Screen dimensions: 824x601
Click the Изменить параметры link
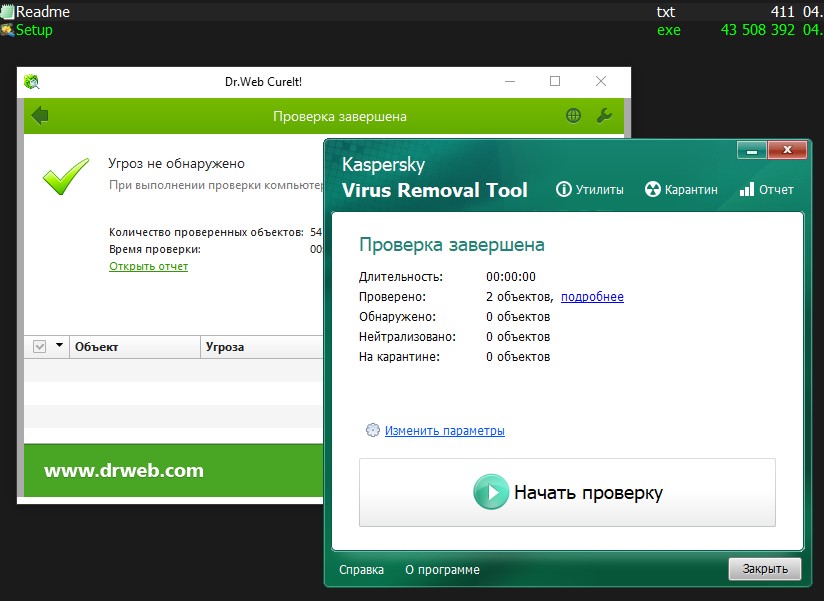pyautogui.click(x=445, y=430)
